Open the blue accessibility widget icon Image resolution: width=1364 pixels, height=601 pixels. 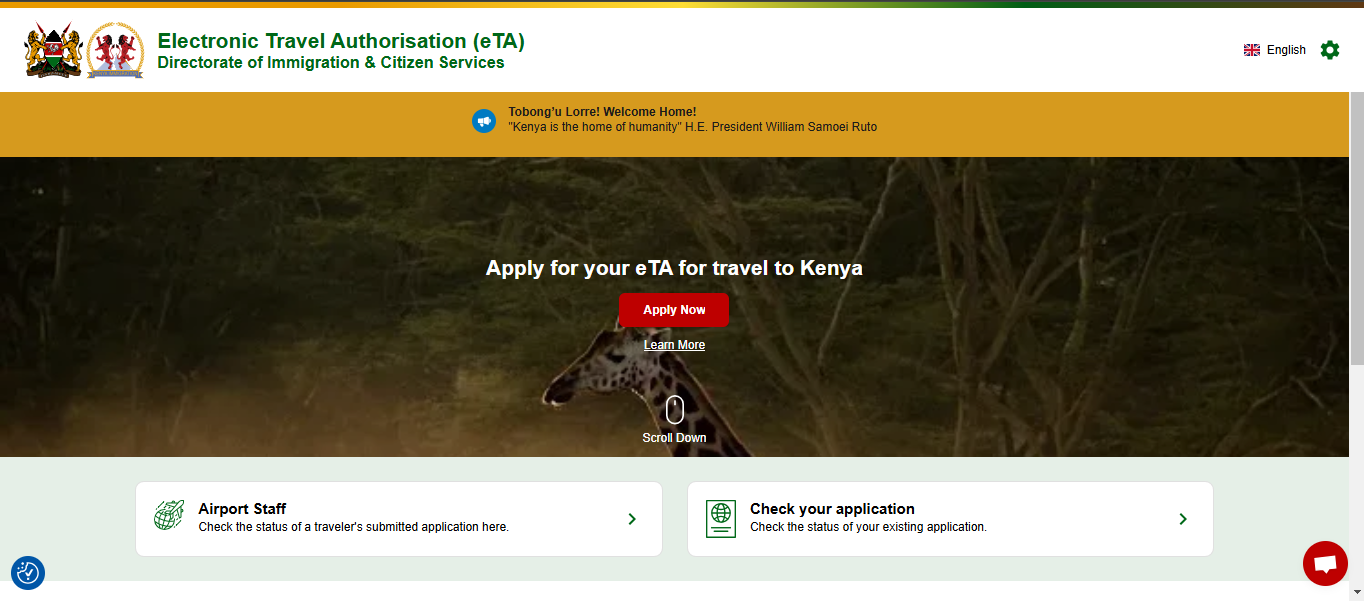[x=28, y=573]
